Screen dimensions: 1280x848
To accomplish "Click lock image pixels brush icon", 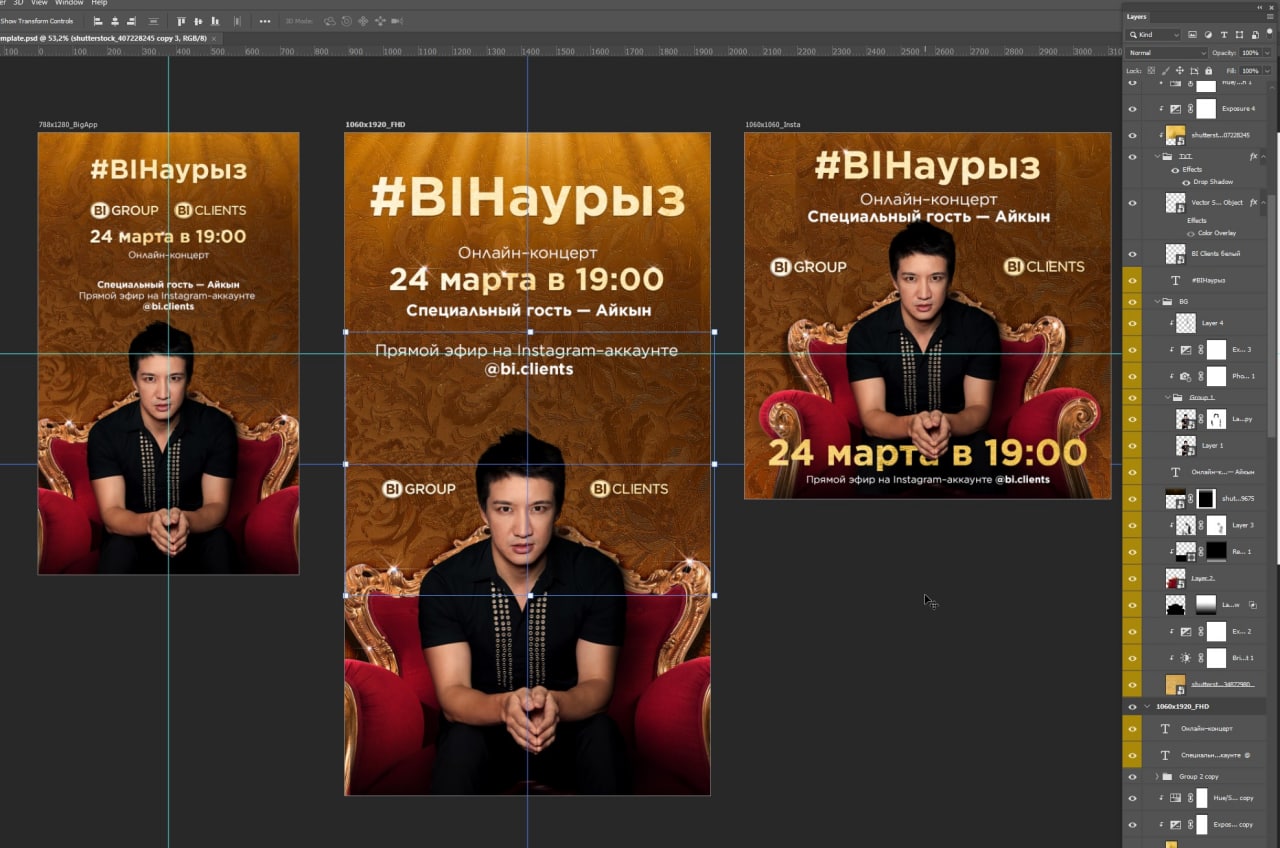I will pyautogui.click(x=1166, y=71).
